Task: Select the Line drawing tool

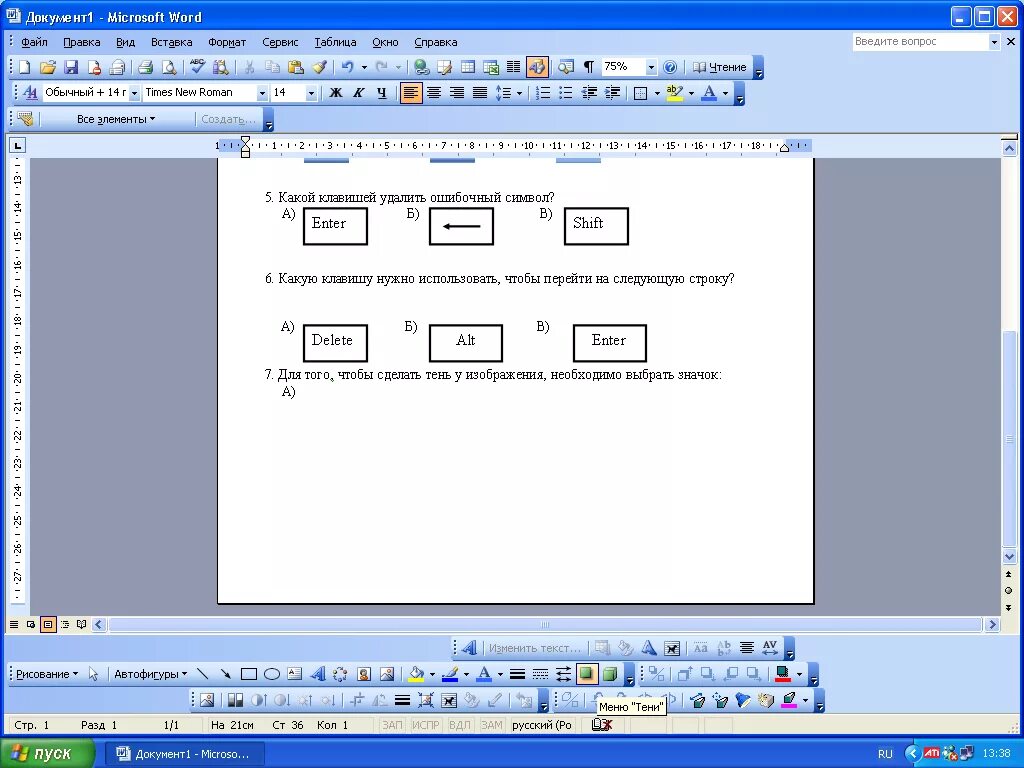Action: pyautogui.click(x=202, y=674)
